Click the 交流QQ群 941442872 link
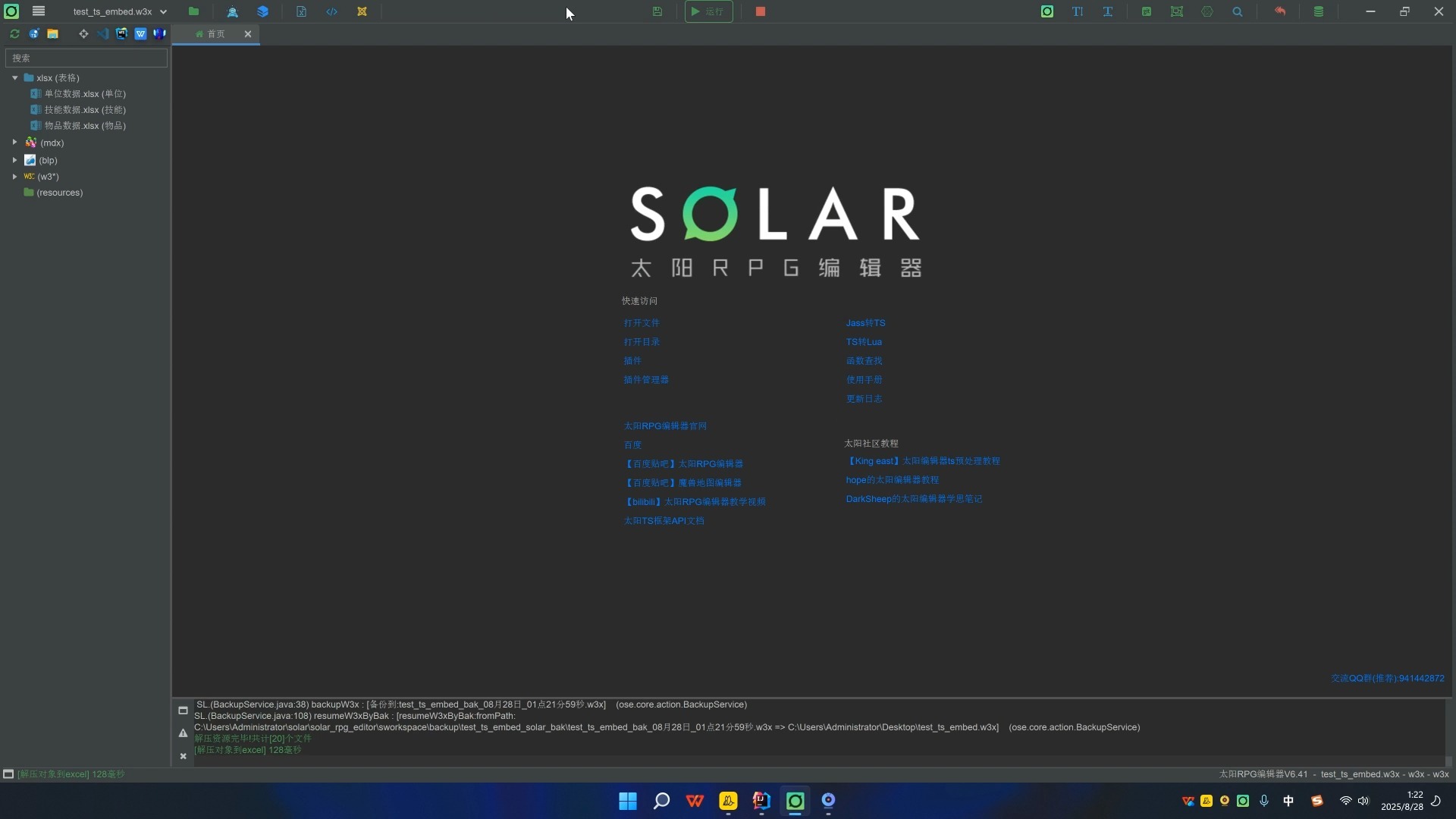1456x819 pixels. [1388, 679]
